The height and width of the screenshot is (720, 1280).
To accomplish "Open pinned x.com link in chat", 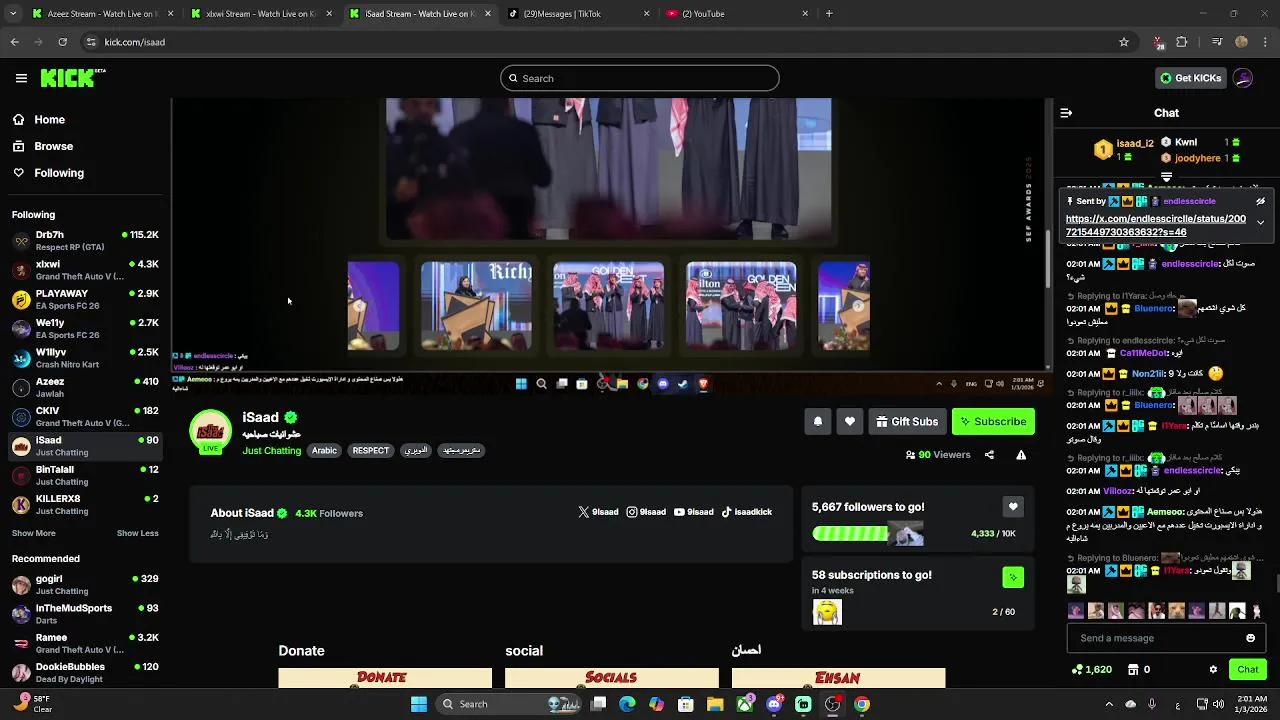I will pos(1156,225).
